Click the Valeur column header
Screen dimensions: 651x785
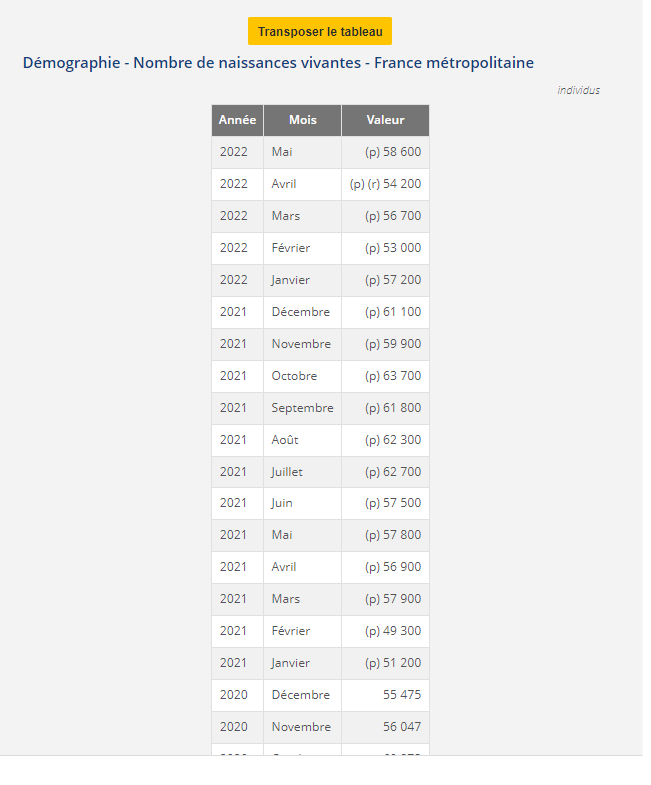click(x=385, y=120)
